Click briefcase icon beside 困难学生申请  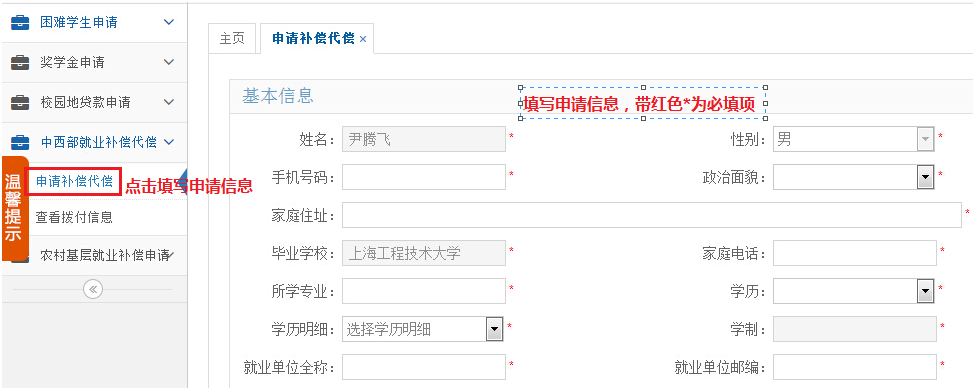[x=20, y=23]
